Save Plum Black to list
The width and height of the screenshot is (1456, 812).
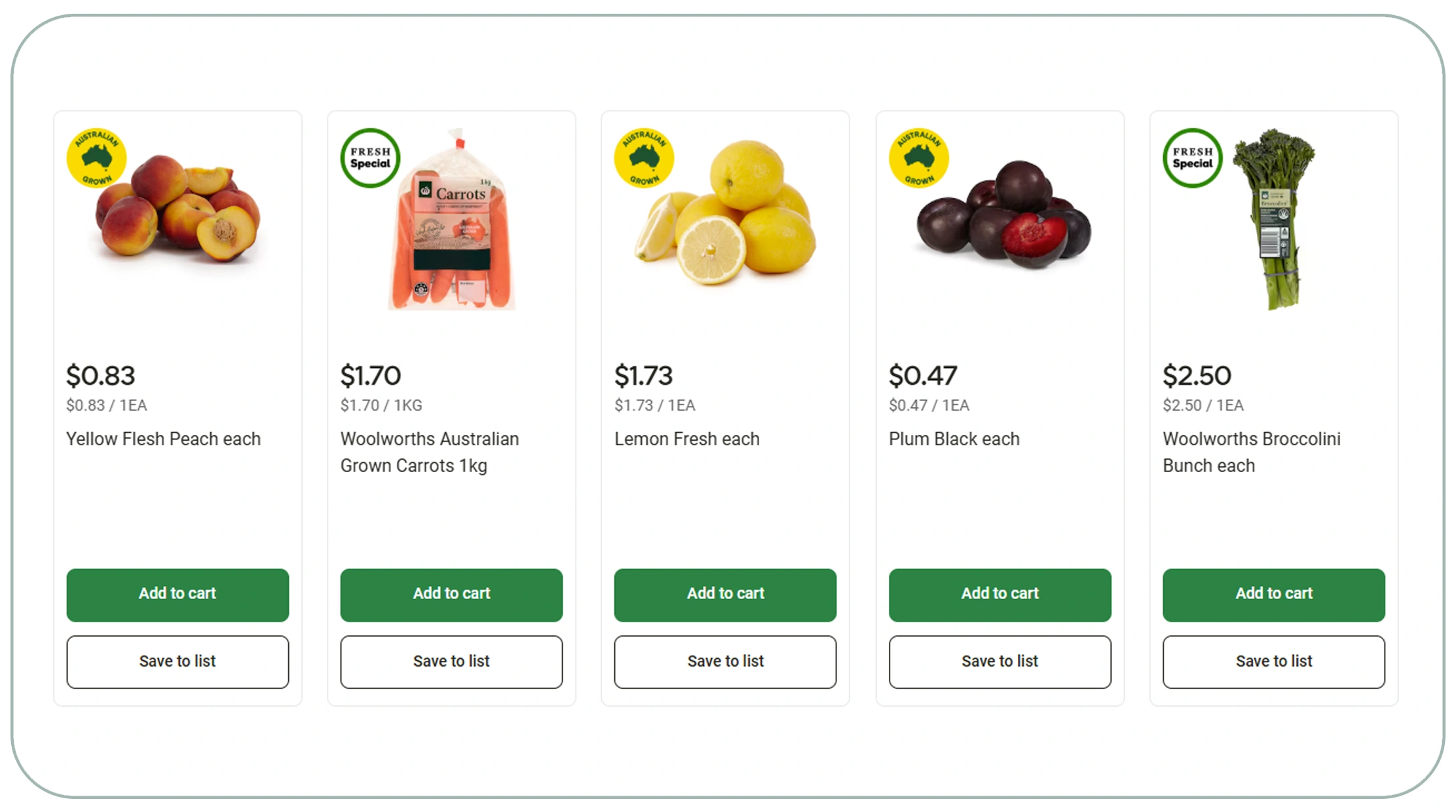click(x=999, y=661)
